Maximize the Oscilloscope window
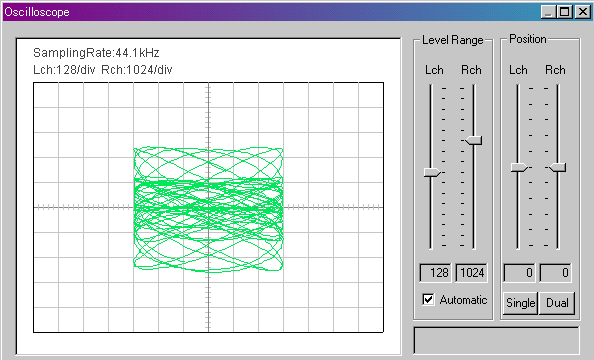Viewport: 594px width, 360px height. pos(565,12)
